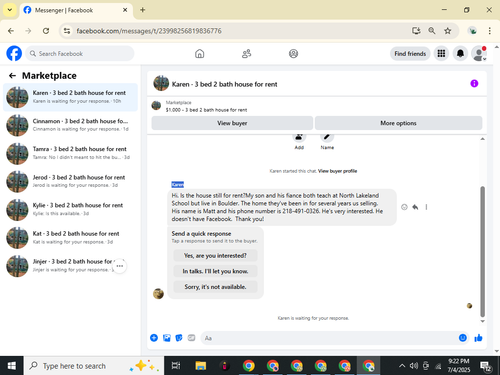Click the back arrow beside Marketplace
This screenshot has width=500, height=375.
pos(12,76)
